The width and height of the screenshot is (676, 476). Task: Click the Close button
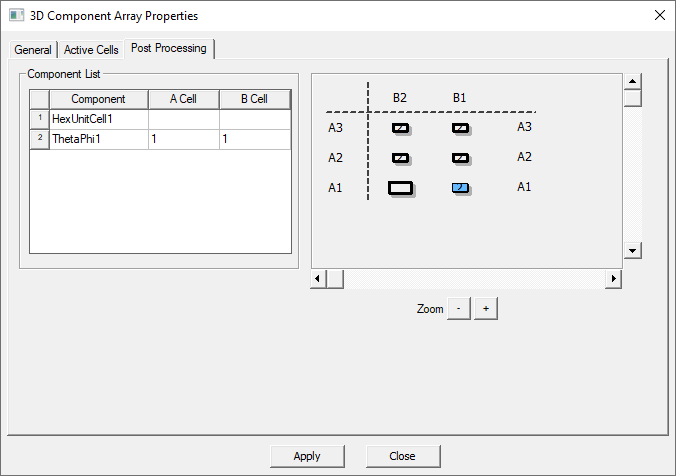402,456
